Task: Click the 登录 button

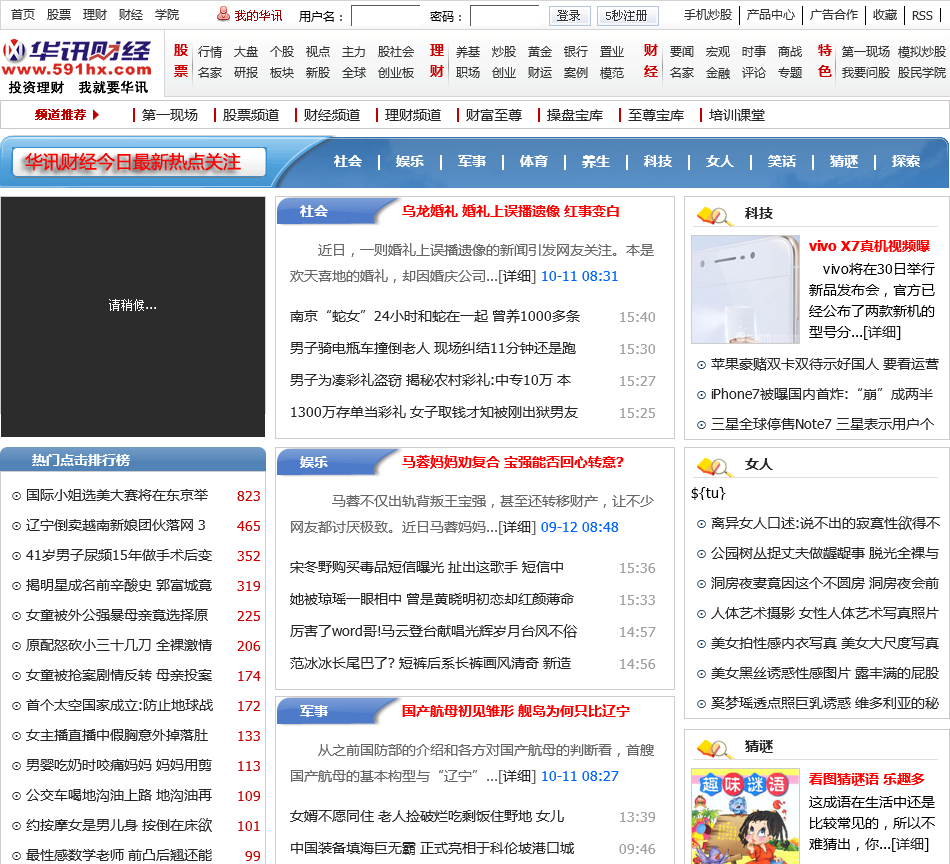Action: [569, 16]
